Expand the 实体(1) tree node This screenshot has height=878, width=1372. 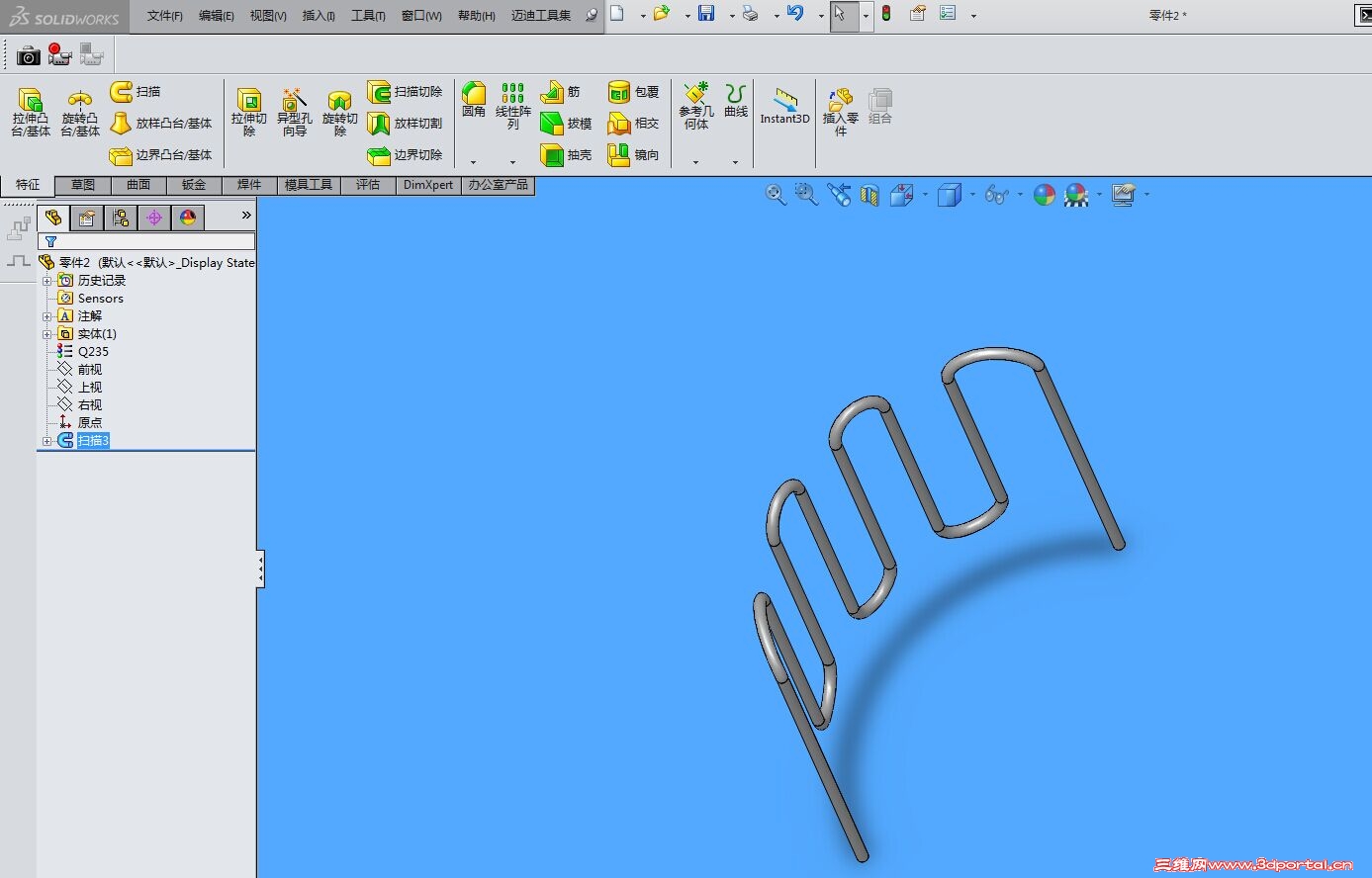[x=46, y=334]
